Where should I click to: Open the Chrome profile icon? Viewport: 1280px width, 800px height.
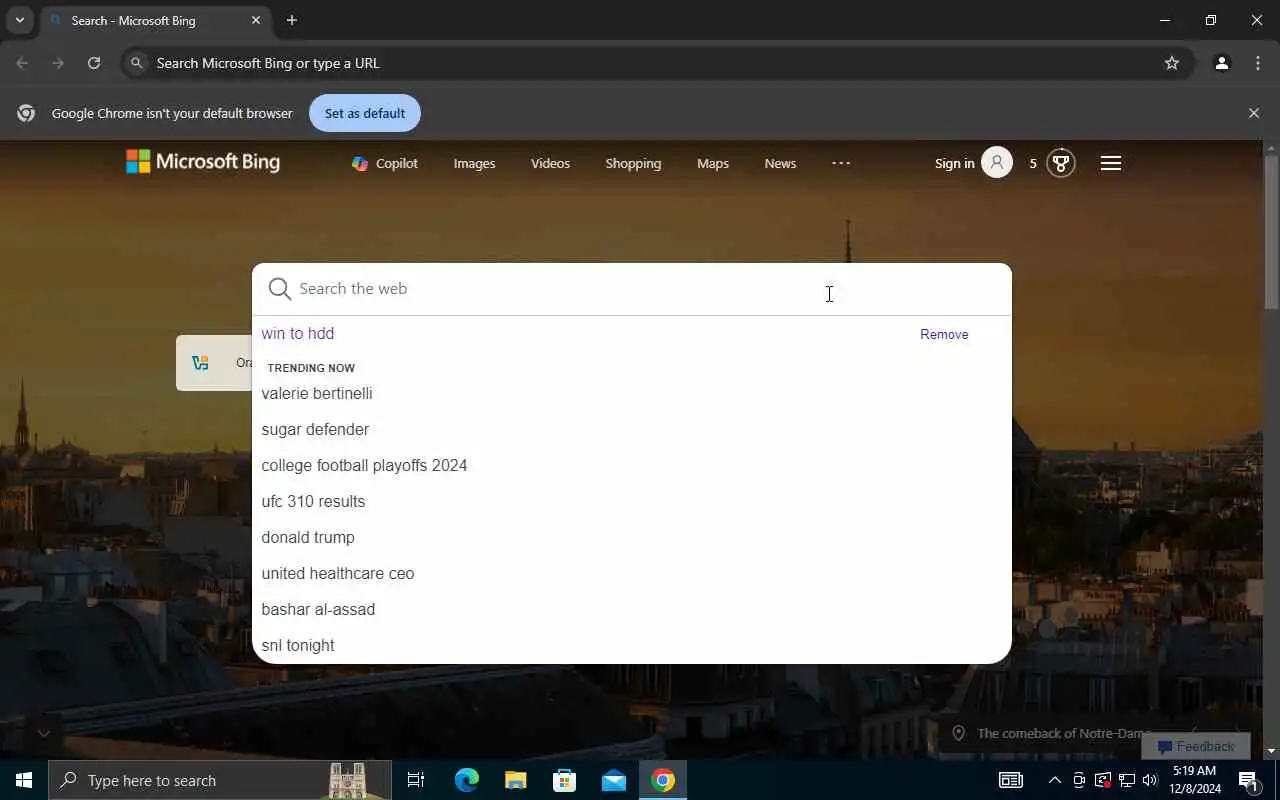click(1222, 63)
